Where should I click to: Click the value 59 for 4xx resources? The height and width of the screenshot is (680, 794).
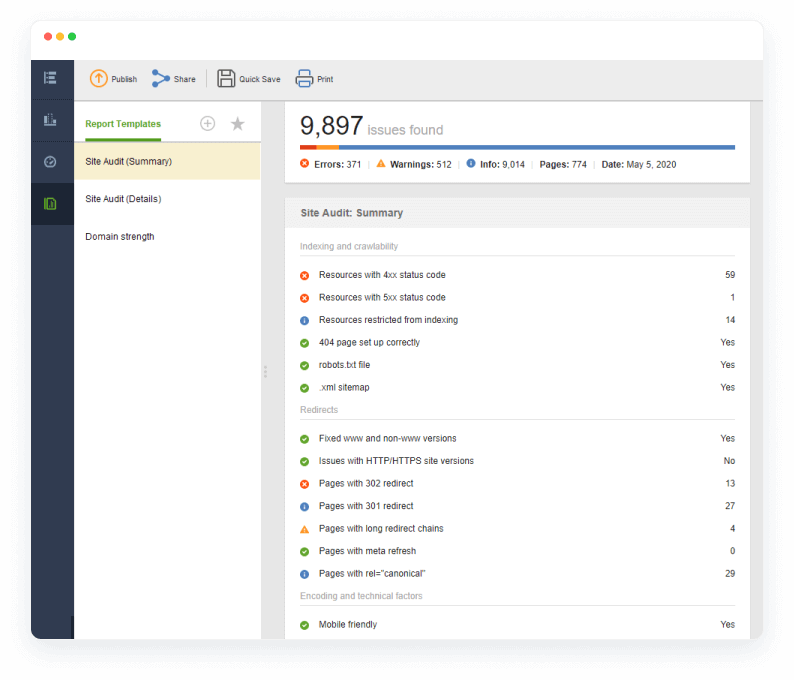[x=730, y=275]
